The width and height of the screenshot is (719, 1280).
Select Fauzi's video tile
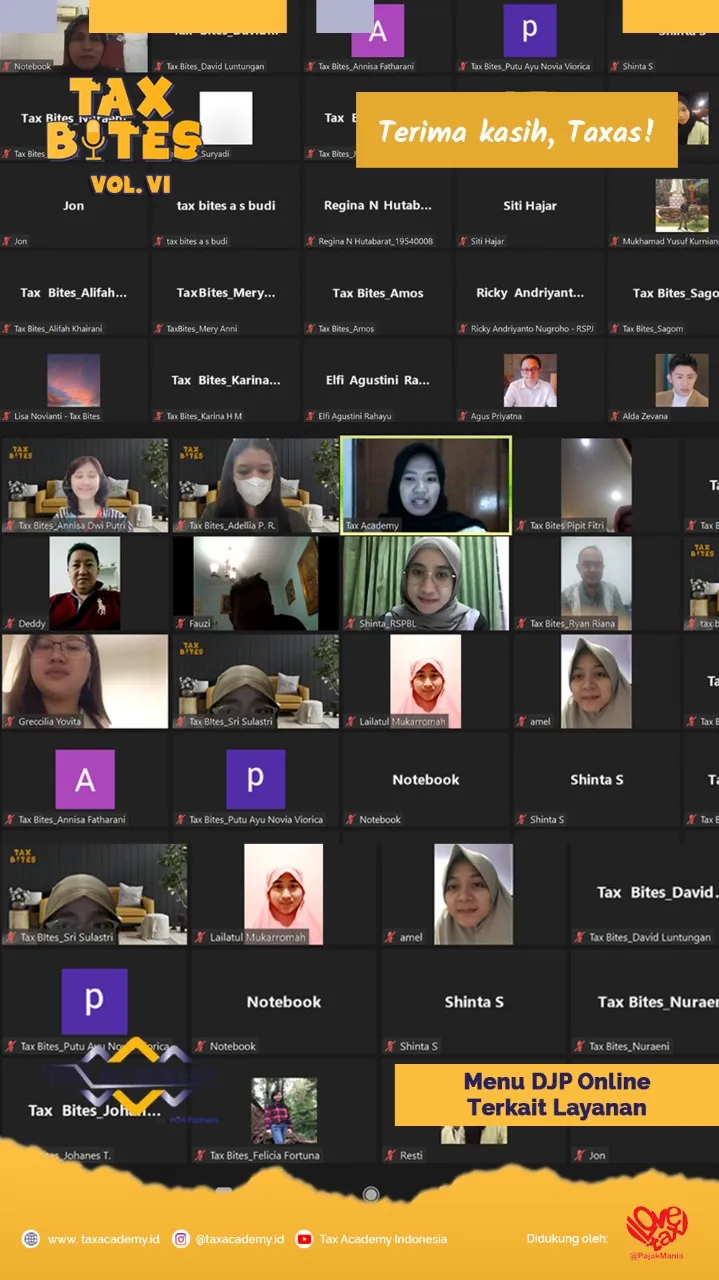[255, 583]
